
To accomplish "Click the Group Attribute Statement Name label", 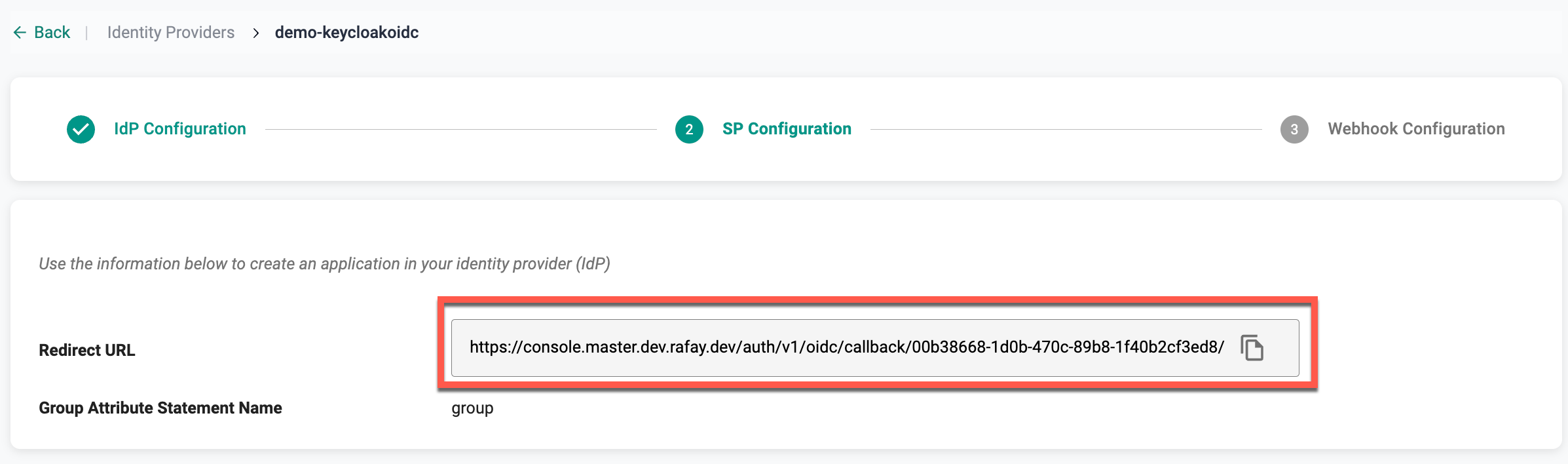I will [x=160, y=408].
